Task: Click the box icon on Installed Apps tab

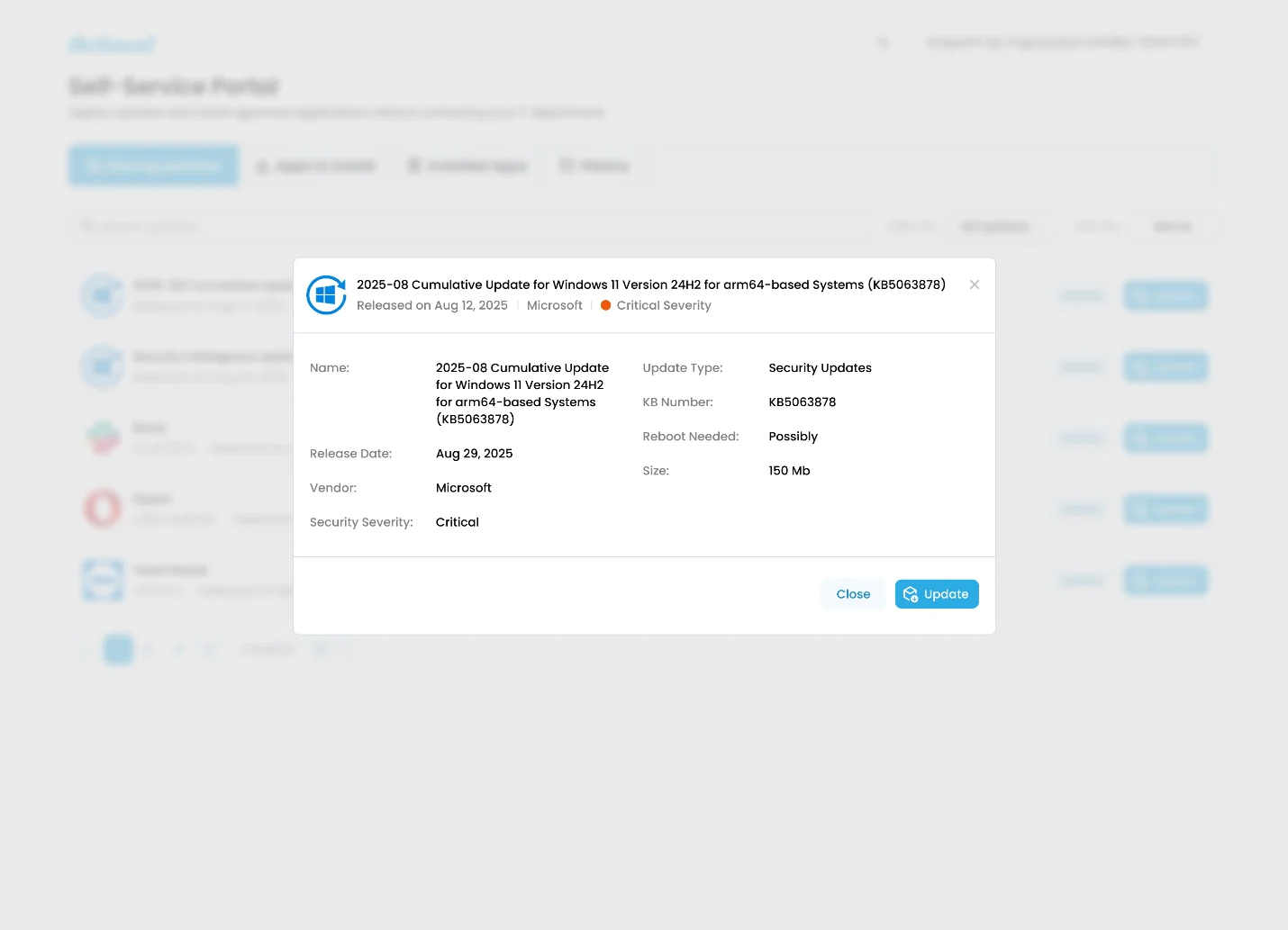Action: pyautogui.click(x=414, y=166)
